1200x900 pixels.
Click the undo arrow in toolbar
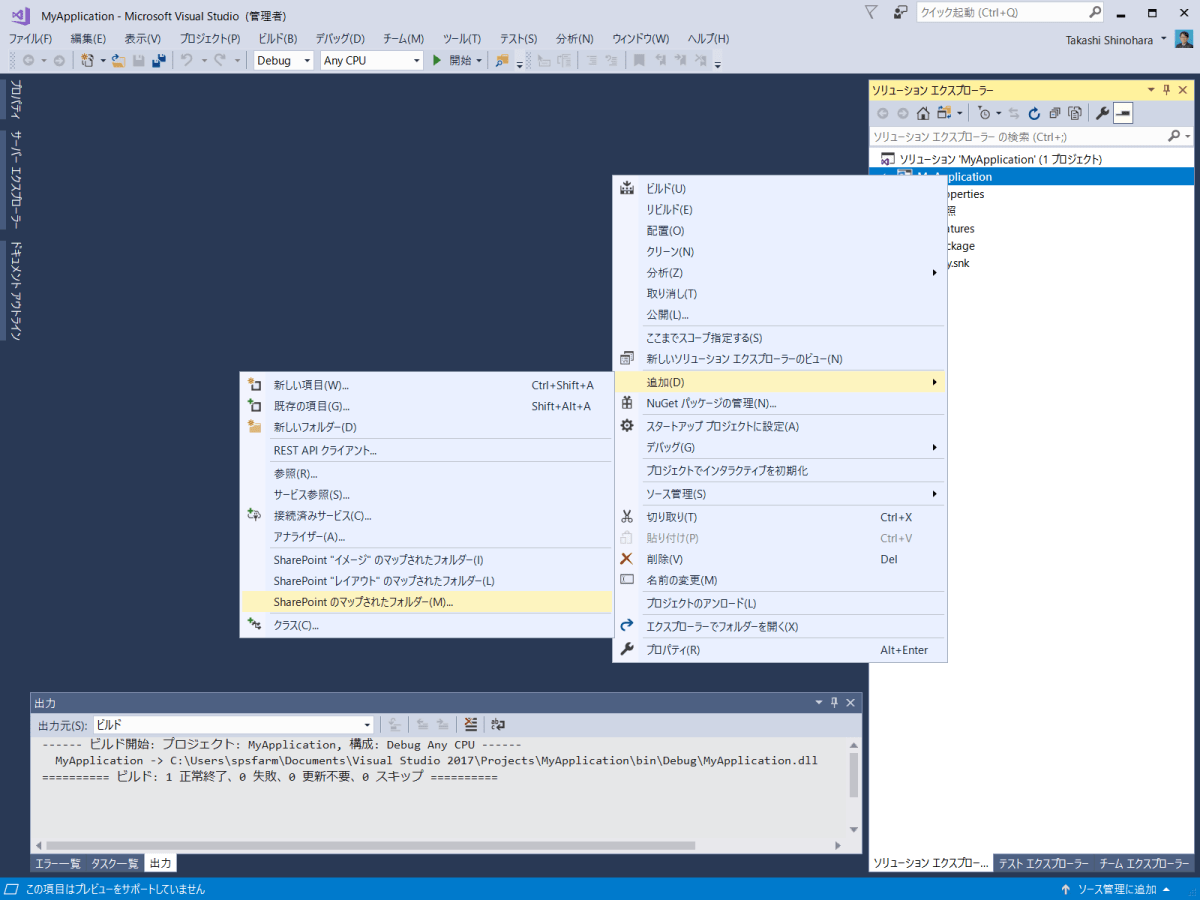(x=186, y=60)
